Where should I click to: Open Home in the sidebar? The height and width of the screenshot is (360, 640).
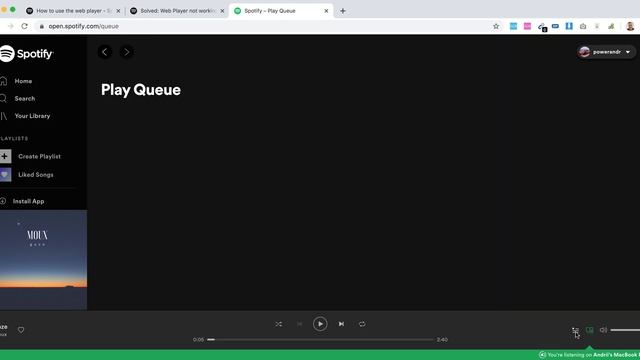pos(23,81)
